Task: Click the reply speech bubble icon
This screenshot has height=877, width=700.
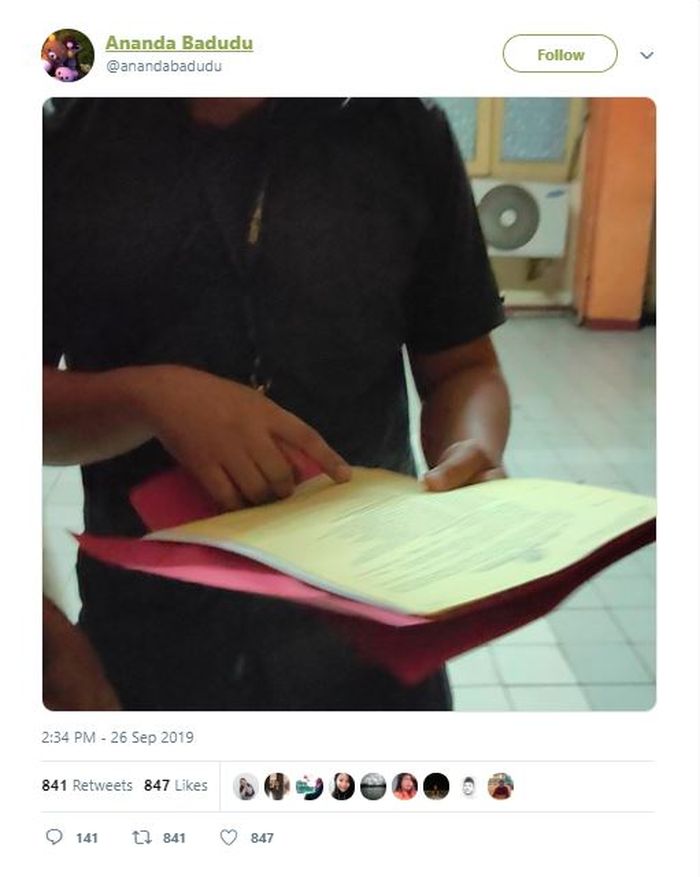Action: pos(54,837)
